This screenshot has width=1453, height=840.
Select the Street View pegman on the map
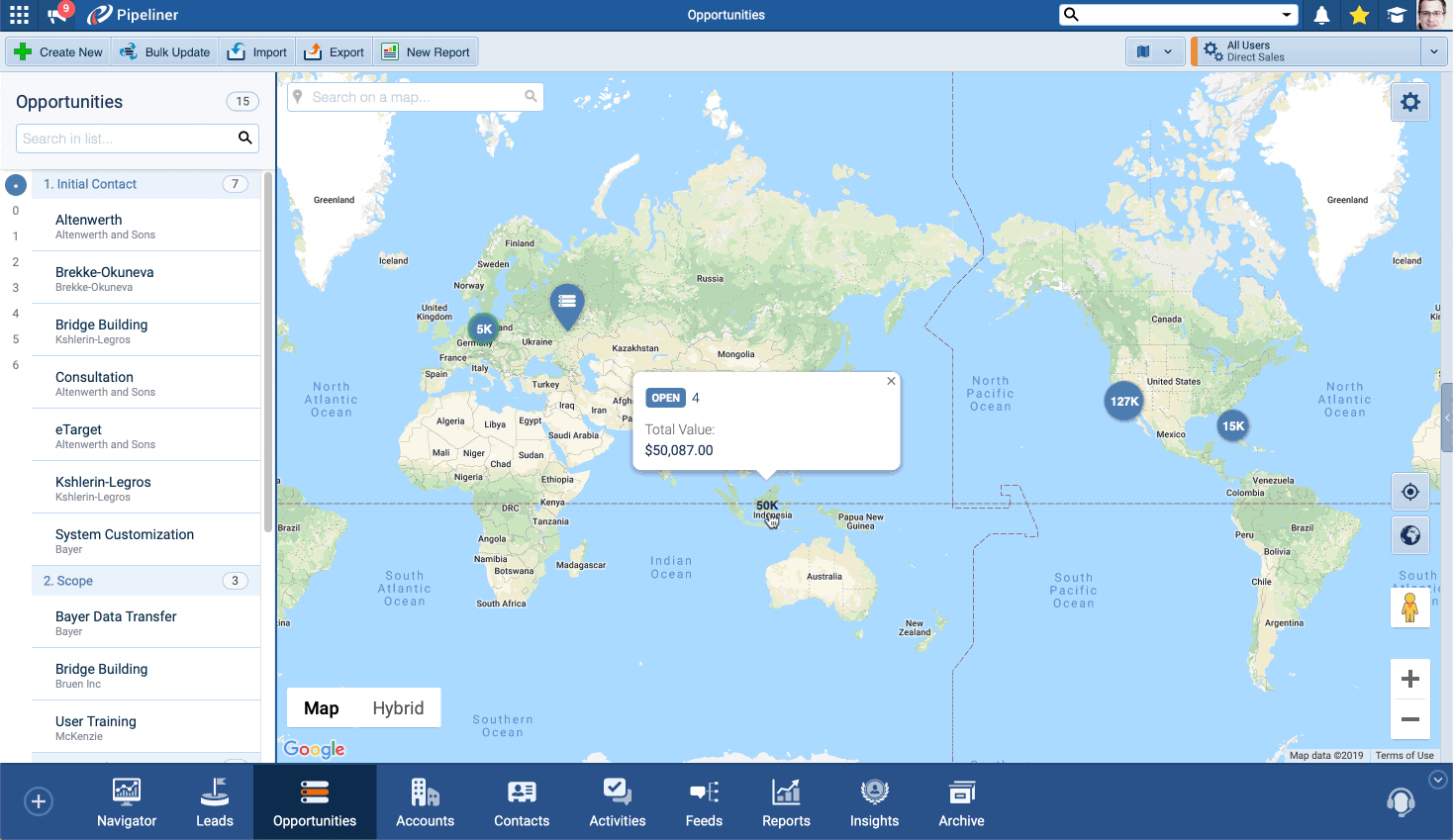pyautogui.click(x=1409, y=607)
